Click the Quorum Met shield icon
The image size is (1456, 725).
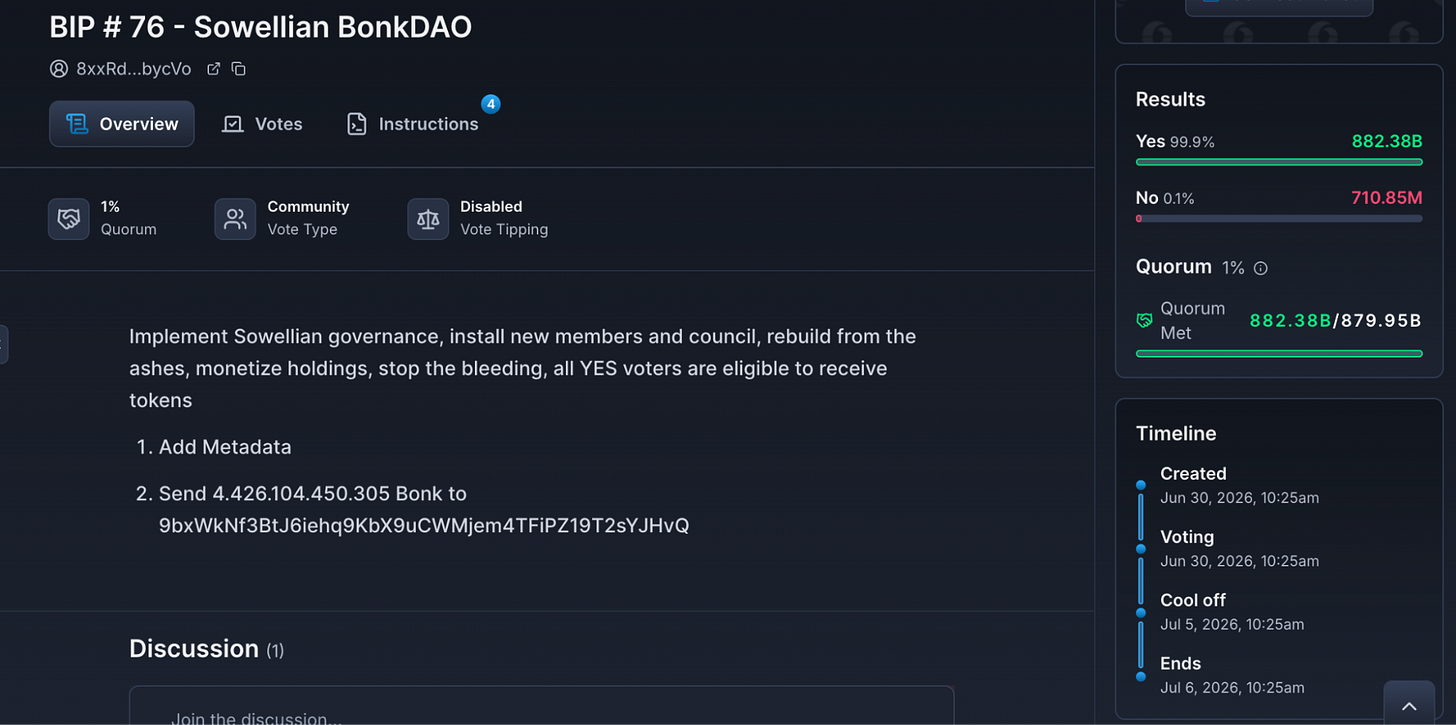(1145, 321)
